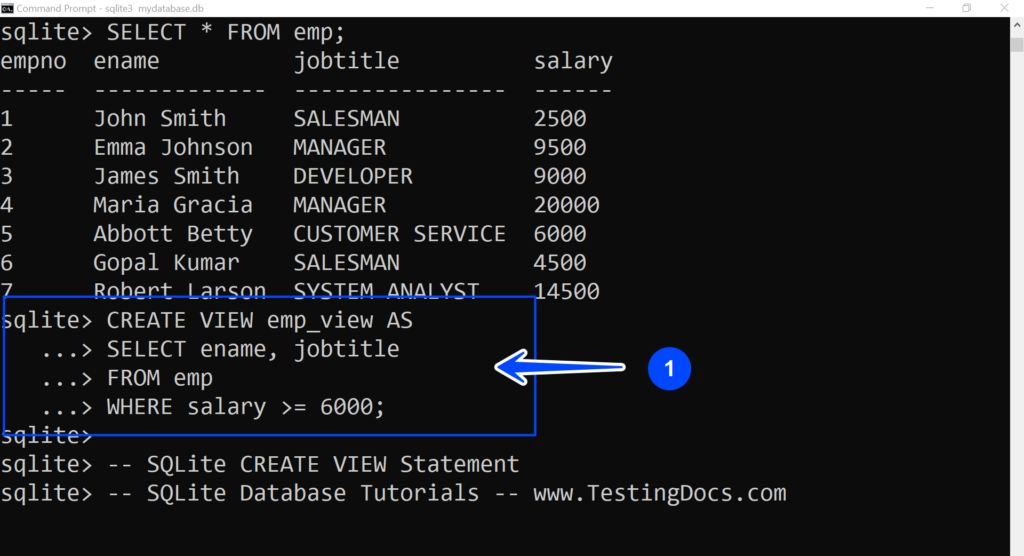The image size is (1024, 556).
Task: Click the 'jobtitle' column header
Action: pyautogui.click(x=346, y=61)
